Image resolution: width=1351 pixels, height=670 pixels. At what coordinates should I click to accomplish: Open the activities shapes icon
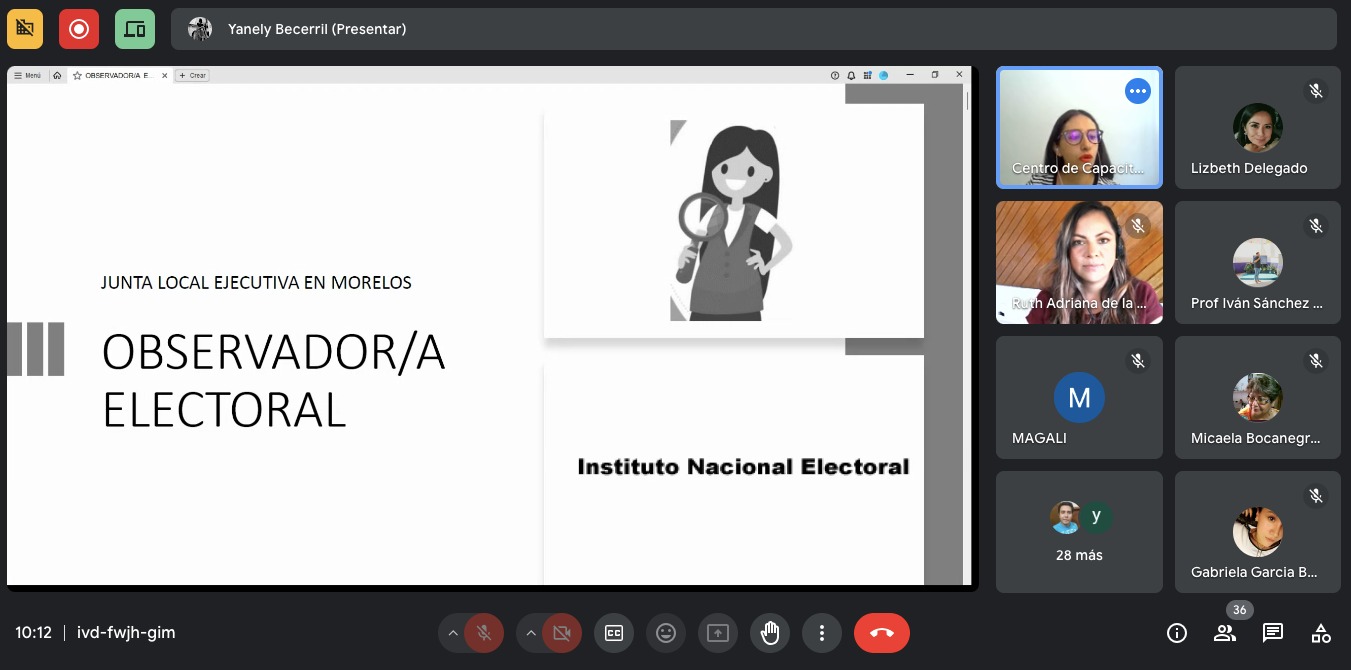1321,633
